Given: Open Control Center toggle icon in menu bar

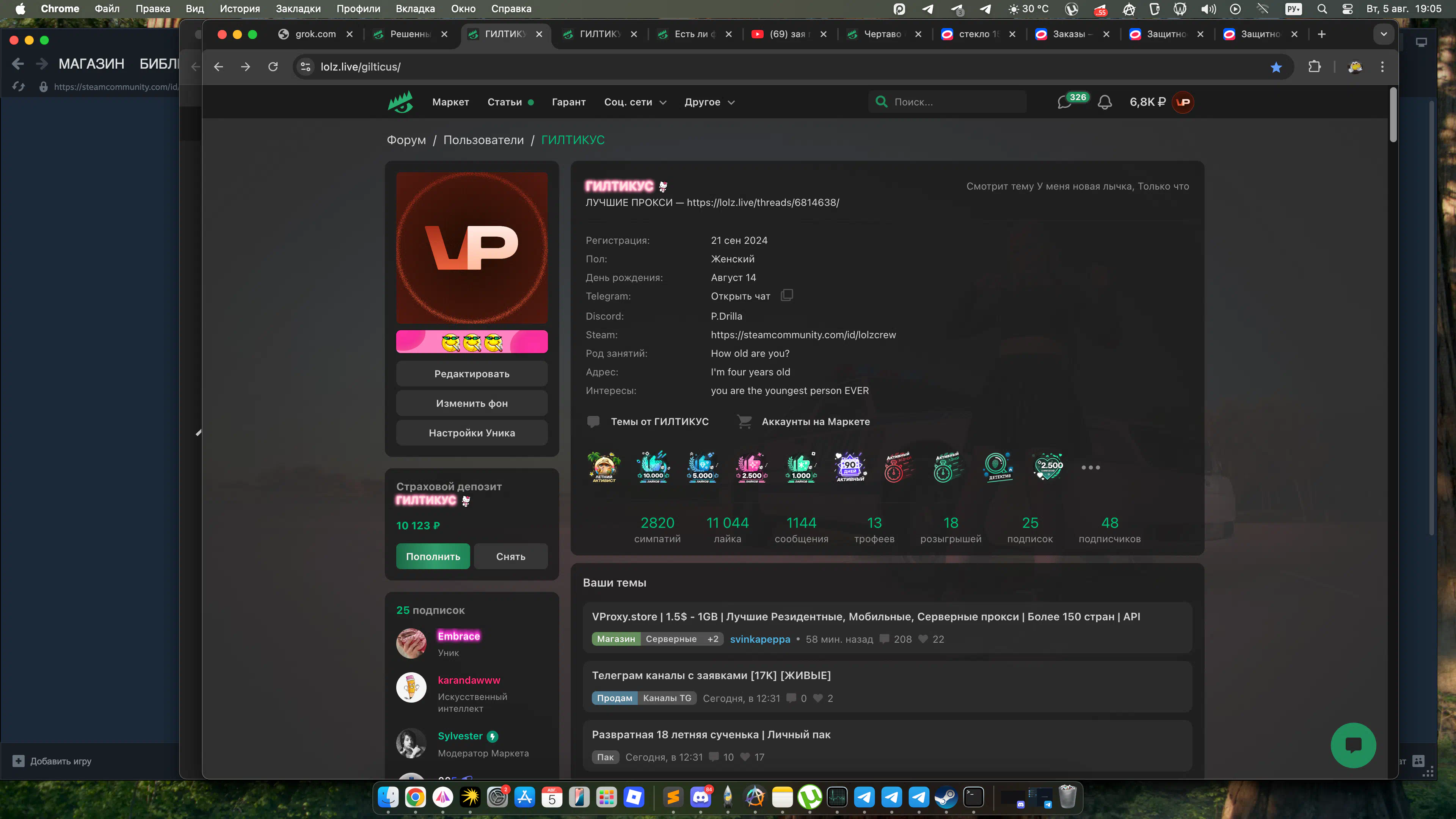Looking at the screenshot, I should point(1348,8).
